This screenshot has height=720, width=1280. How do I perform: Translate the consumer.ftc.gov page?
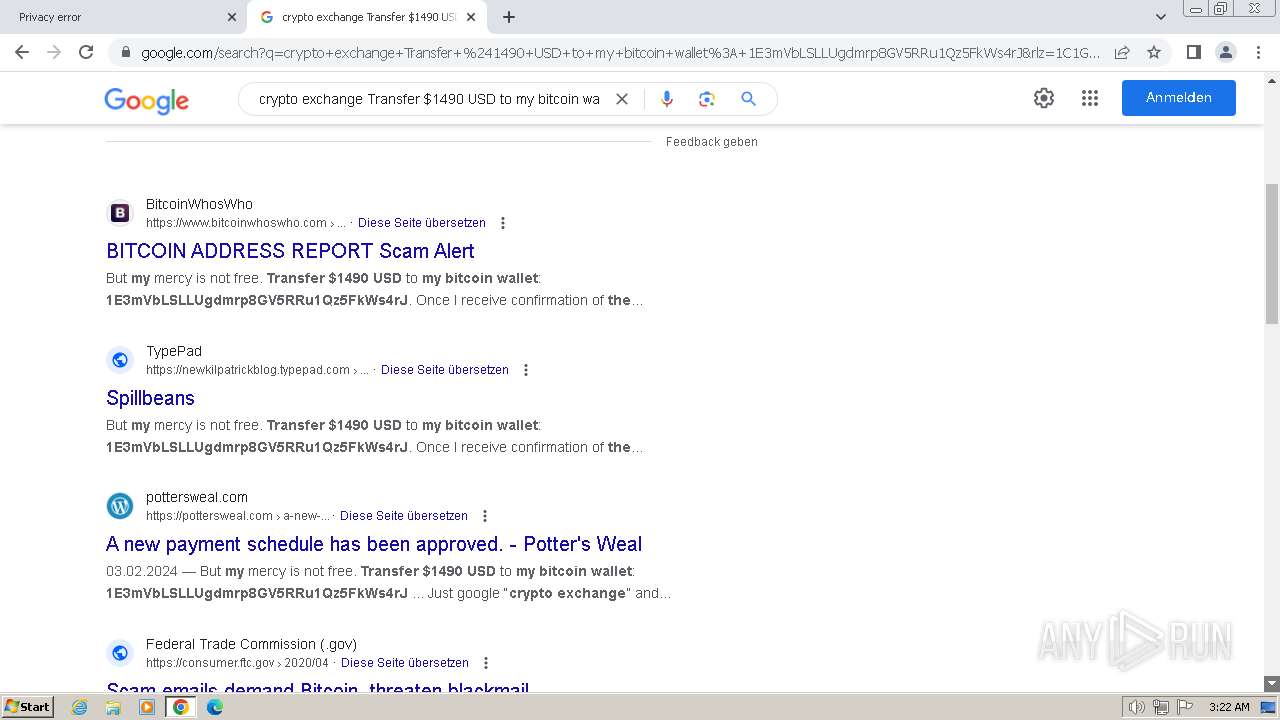(405, 663)
